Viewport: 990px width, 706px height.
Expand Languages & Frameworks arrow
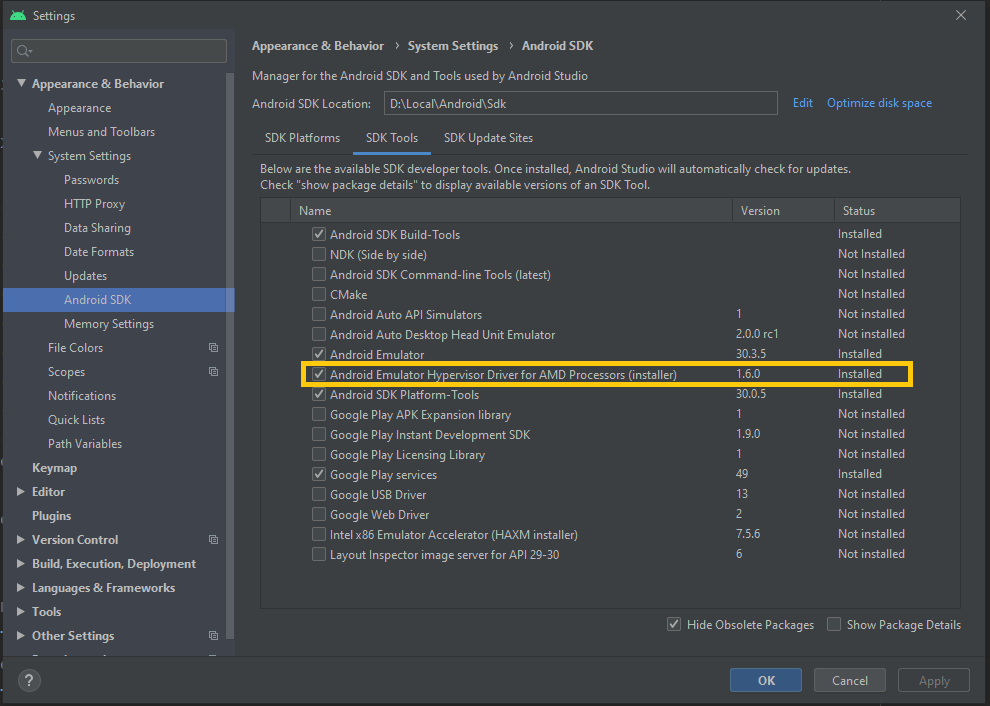point(21,587)
